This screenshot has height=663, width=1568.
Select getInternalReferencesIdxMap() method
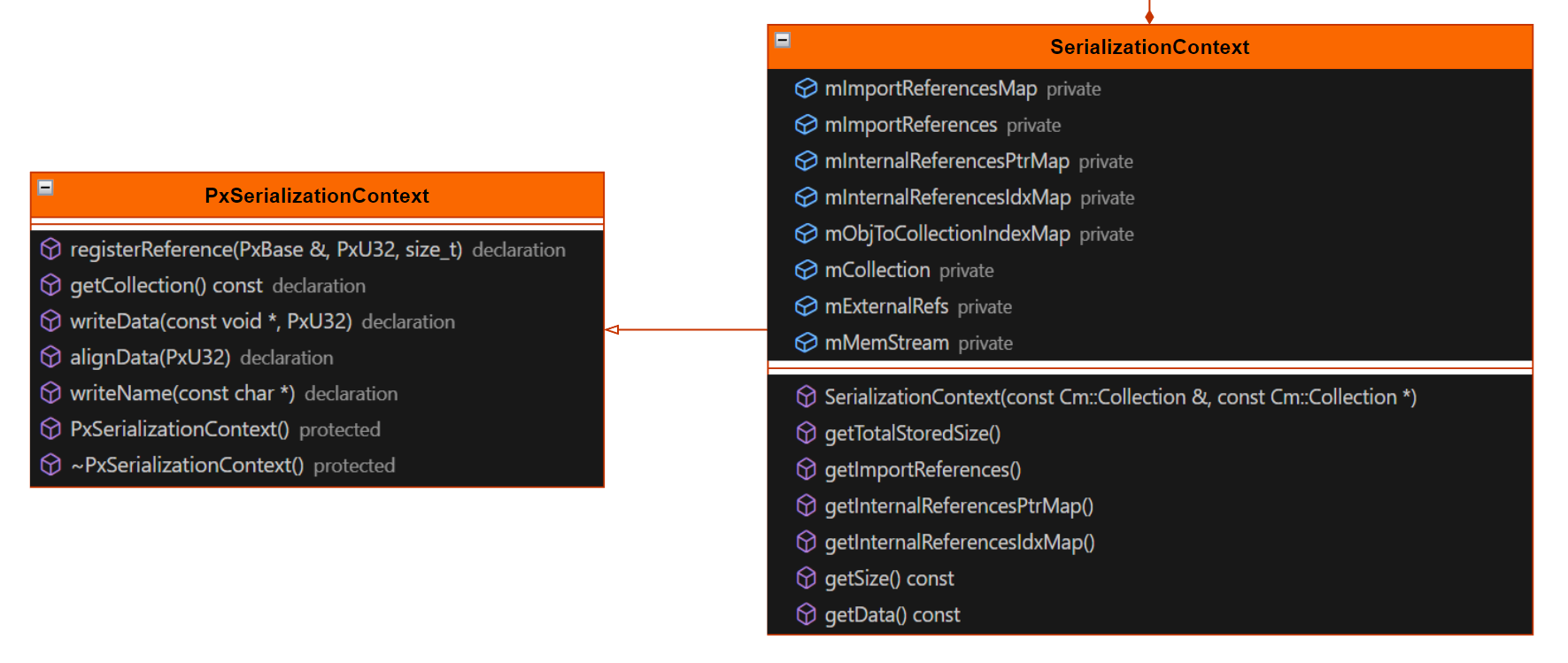point(959,542)
